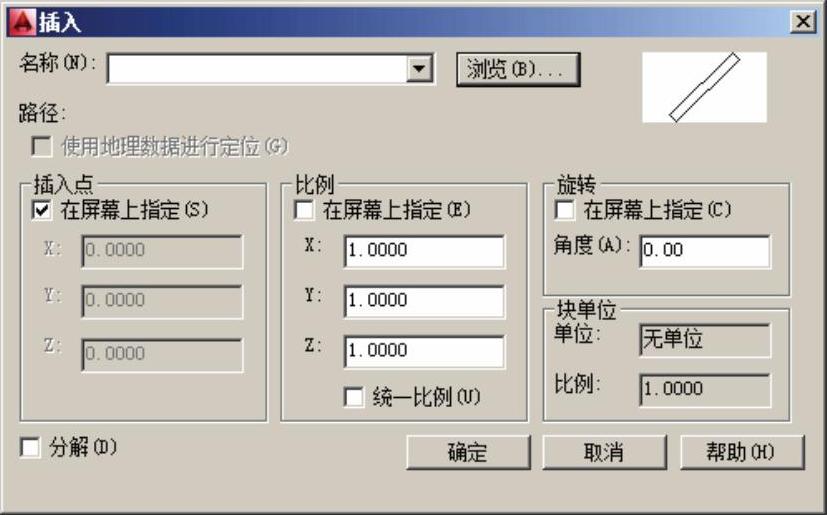This screenshot has height=515, width=827.
Task: Click the scale X input field
Action: [x=424, y=251]
